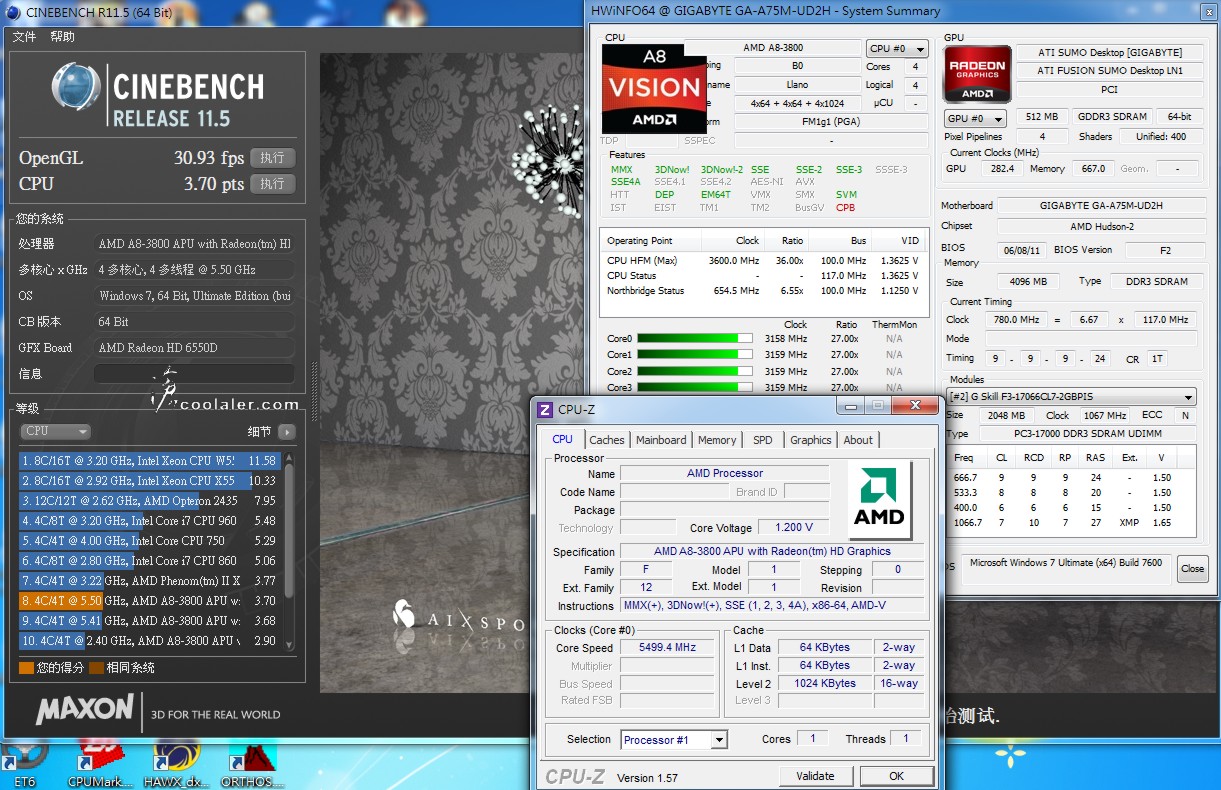This screenshot has width=1221, height=790.
Task: Click Northbridge Status row in HWiNFO
Action: pos(765,291)
